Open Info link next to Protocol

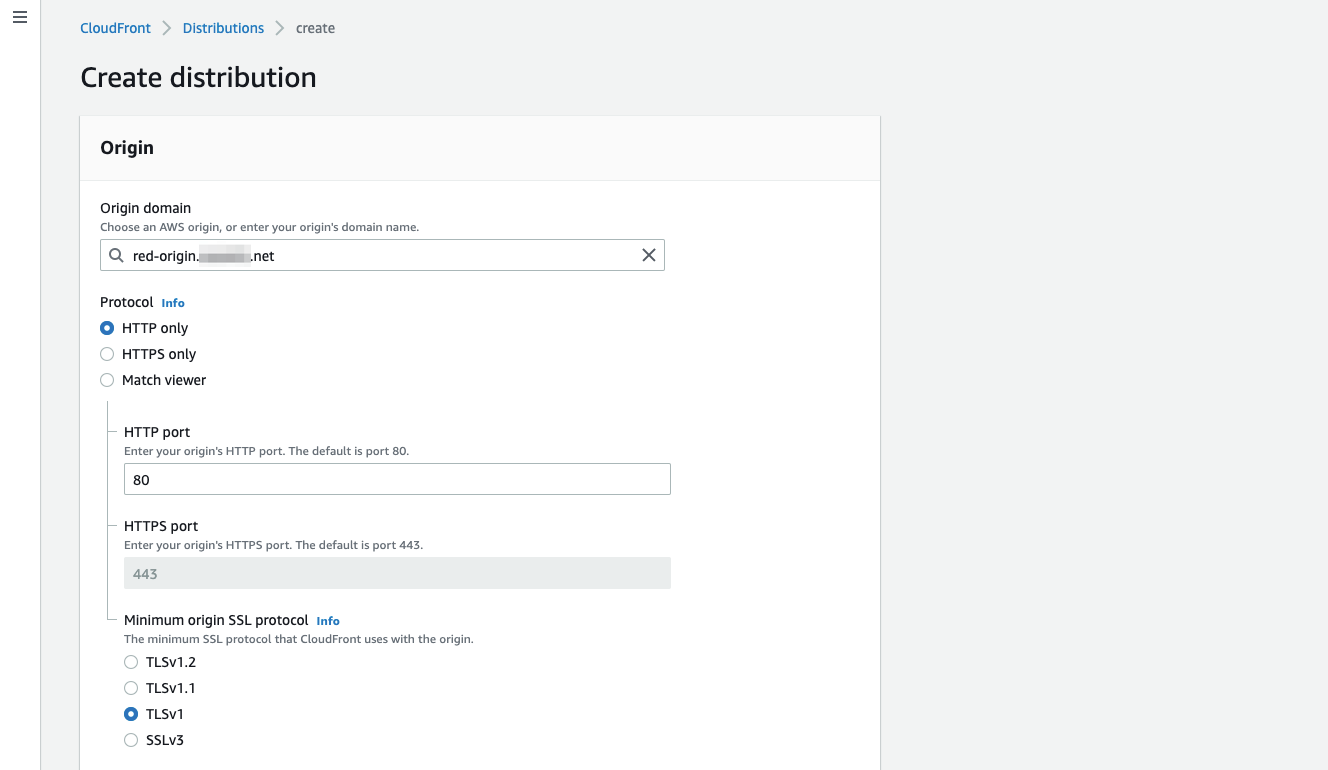tap(173, 303)
